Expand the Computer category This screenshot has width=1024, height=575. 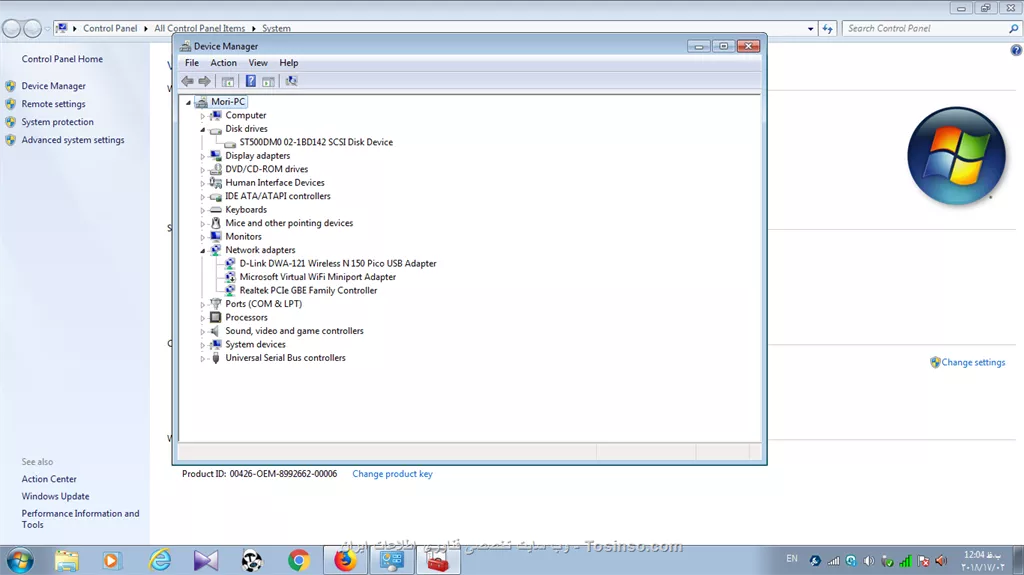[202, 116]
